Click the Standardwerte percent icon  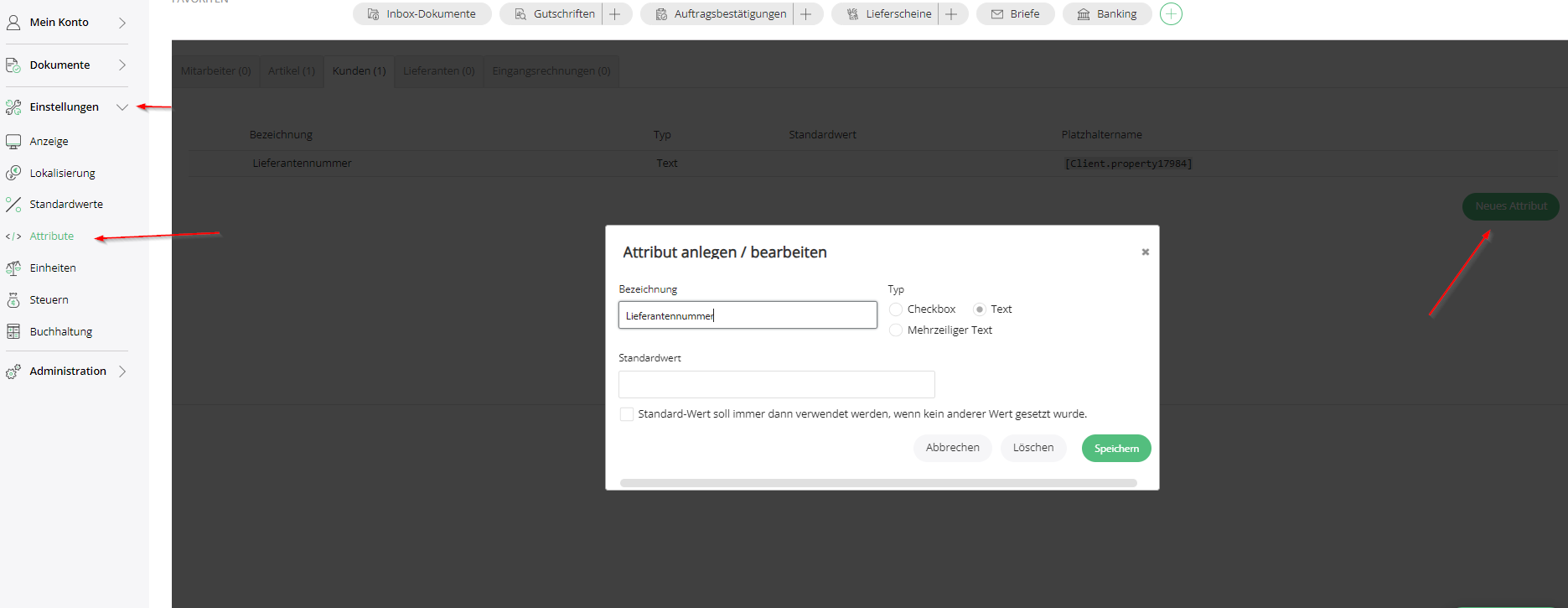coord(13,205)
